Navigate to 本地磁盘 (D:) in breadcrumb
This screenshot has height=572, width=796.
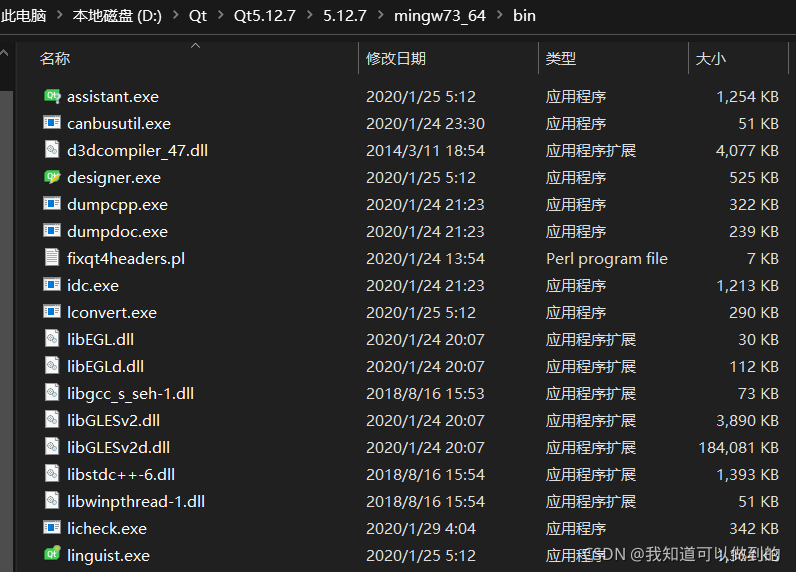[x=117, y=16]
